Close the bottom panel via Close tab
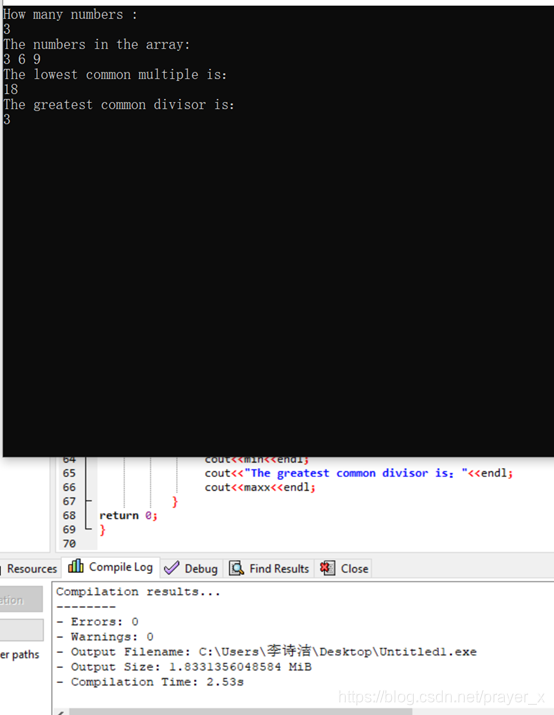The height and width of the screenshot is (715, 554). pyautogui.click(x=344, y=568)
